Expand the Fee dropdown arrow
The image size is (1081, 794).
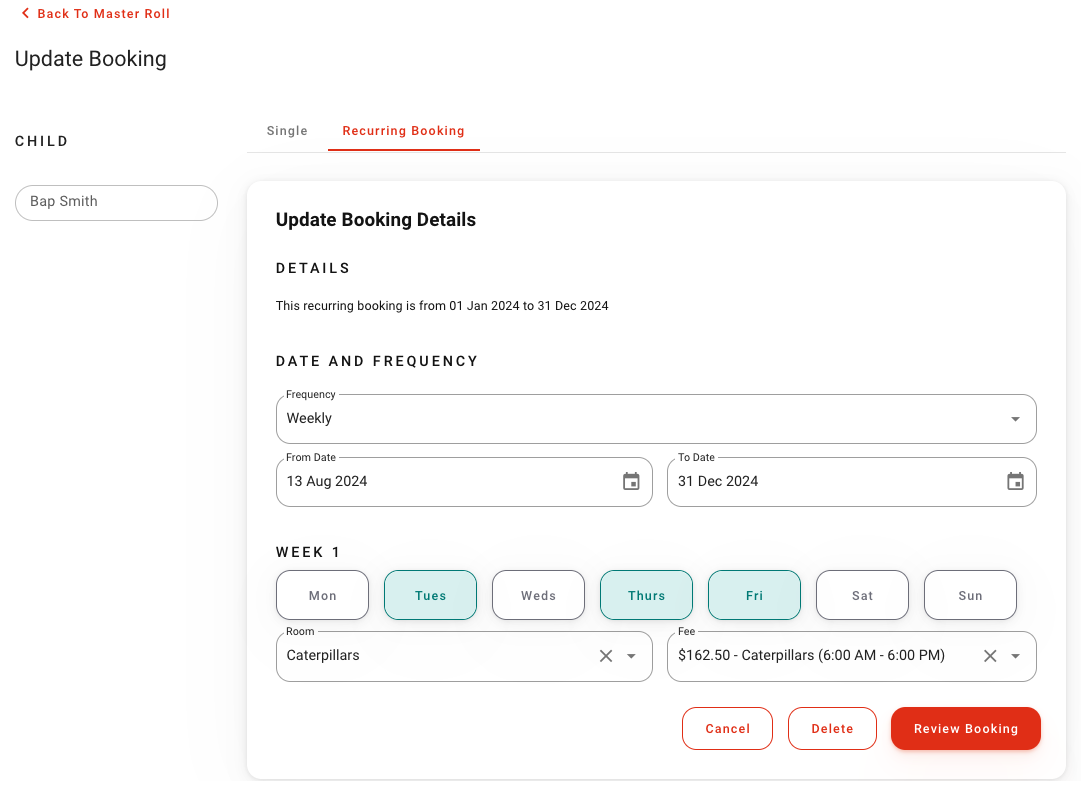pyautogui.click(x=1015, y=656)
